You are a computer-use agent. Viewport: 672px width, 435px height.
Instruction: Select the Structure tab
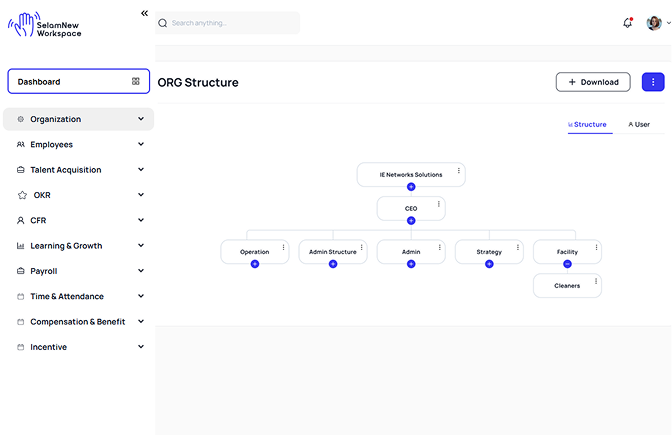coord(590,125)
